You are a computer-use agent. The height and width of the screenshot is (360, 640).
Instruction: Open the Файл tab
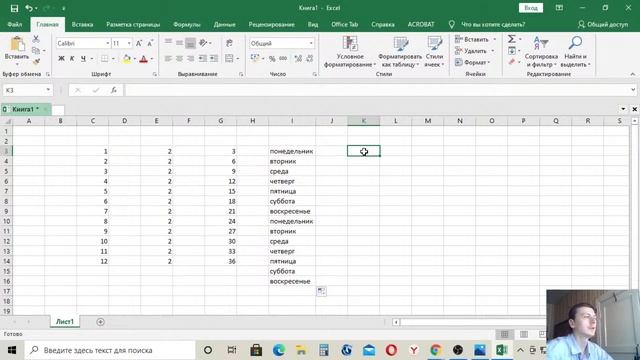(15, 24)
